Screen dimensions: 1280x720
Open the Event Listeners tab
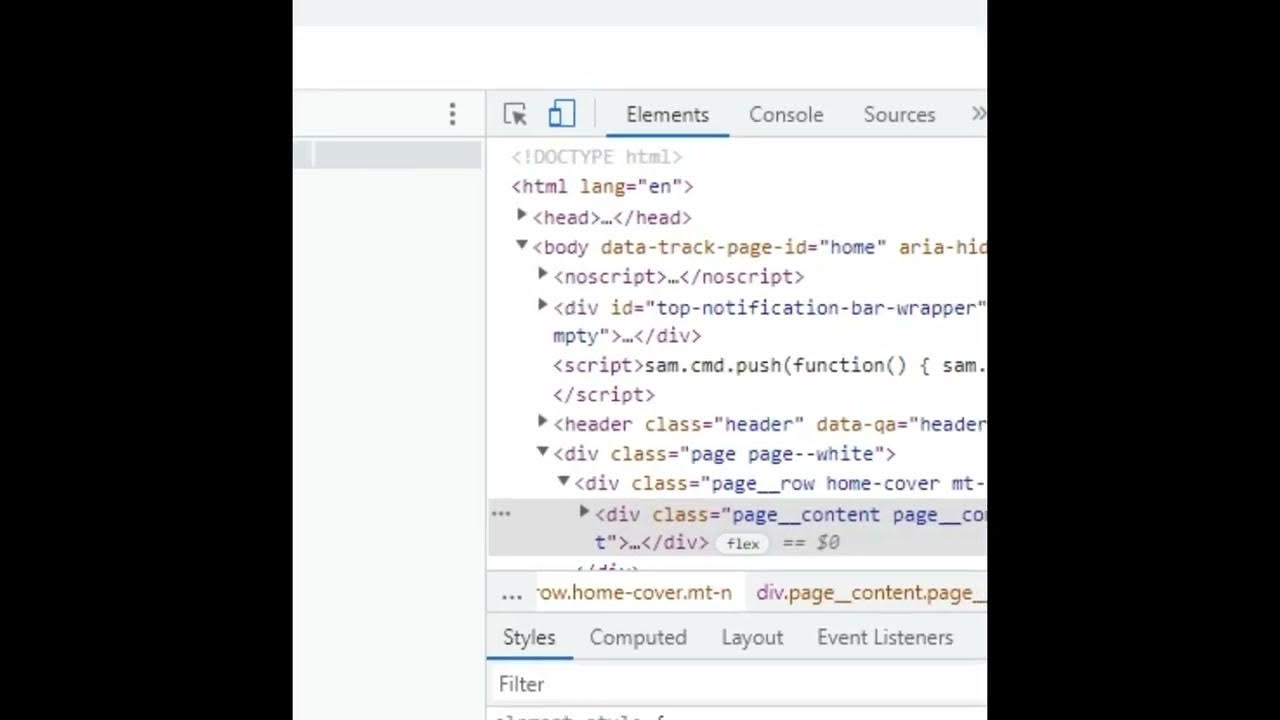[885, 637]
